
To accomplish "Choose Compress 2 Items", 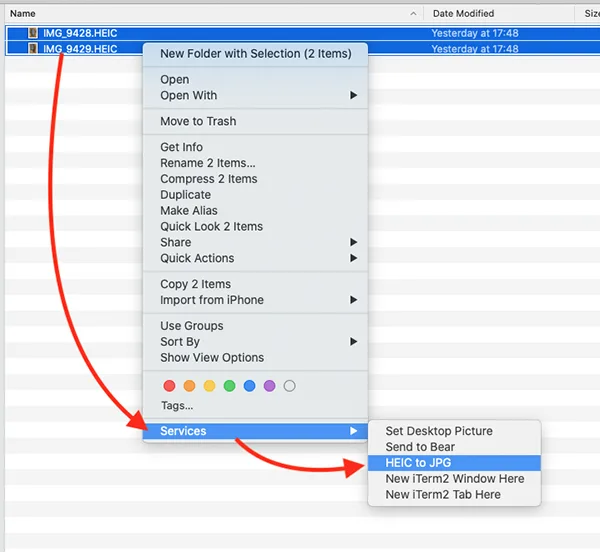I will pyautogui.click(x=256, y=179).
